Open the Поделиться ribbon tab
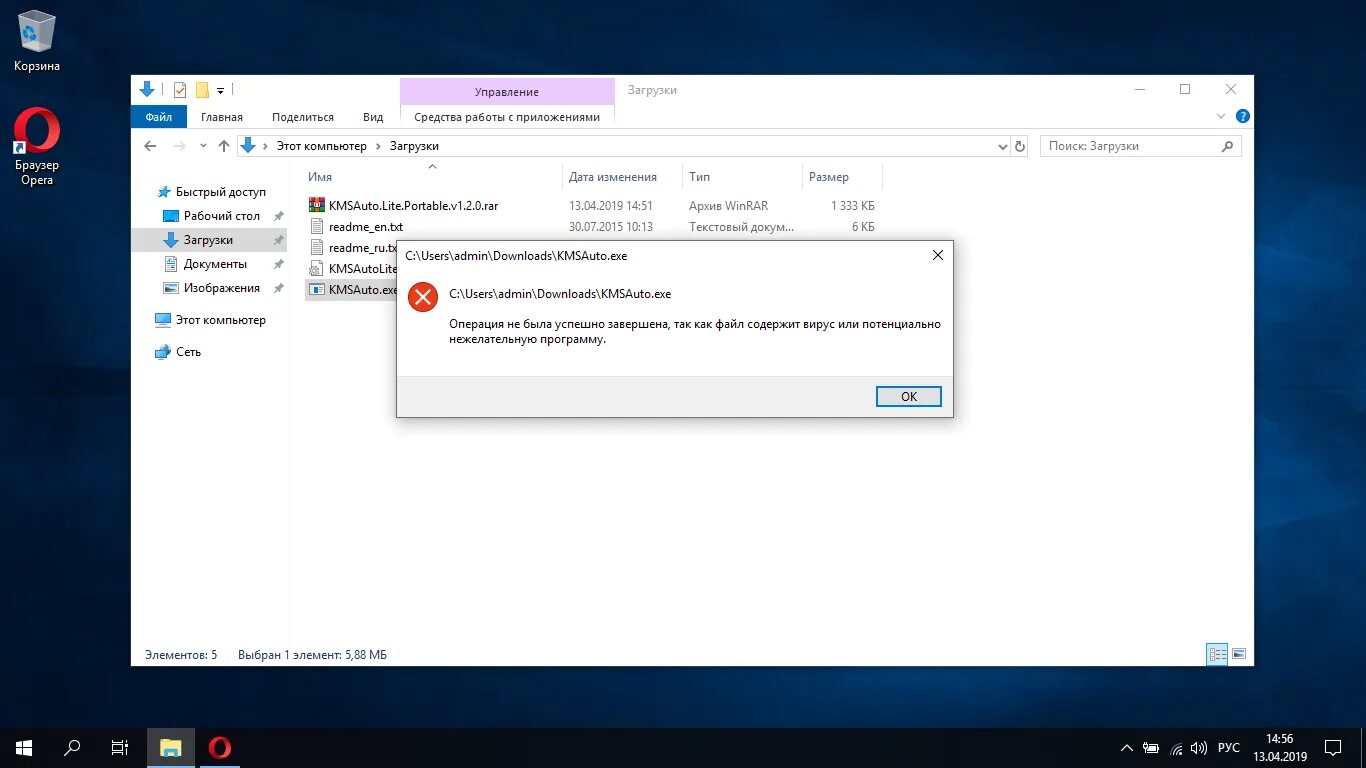Image resolution: width=1366 pixels, height=768 pixels. pyautogui.click(x=303, y=117)
